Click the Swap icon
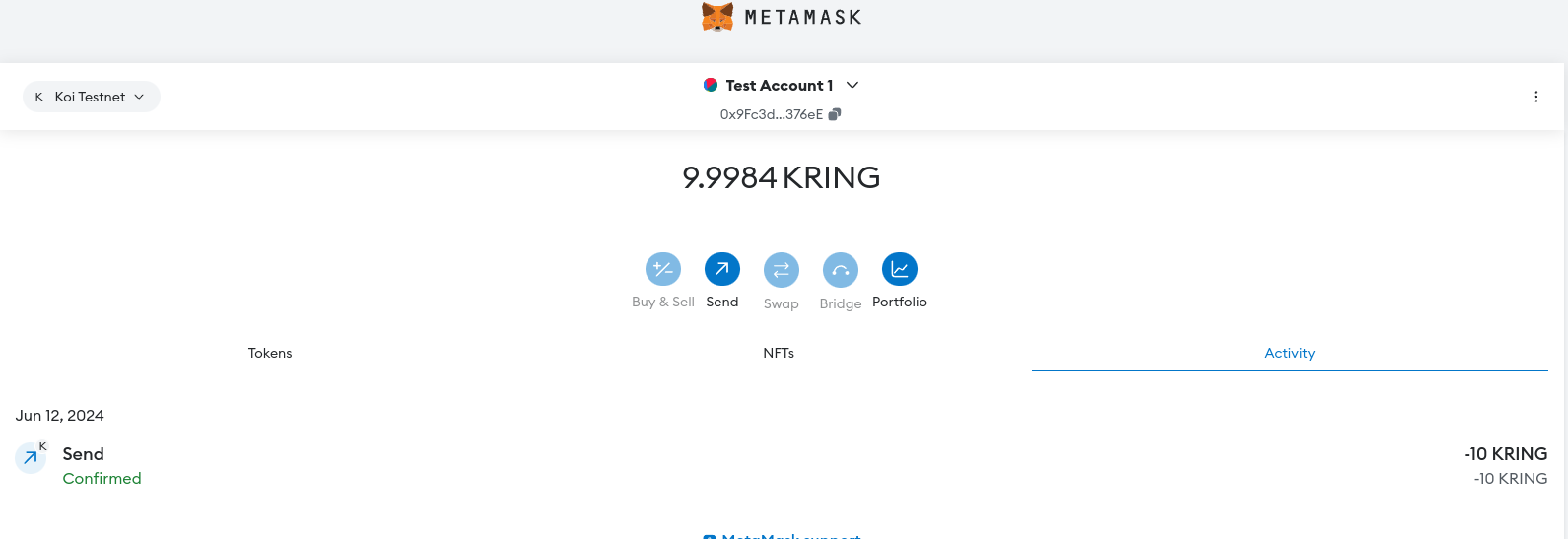 pyautogui.click(x=782, y=270)
